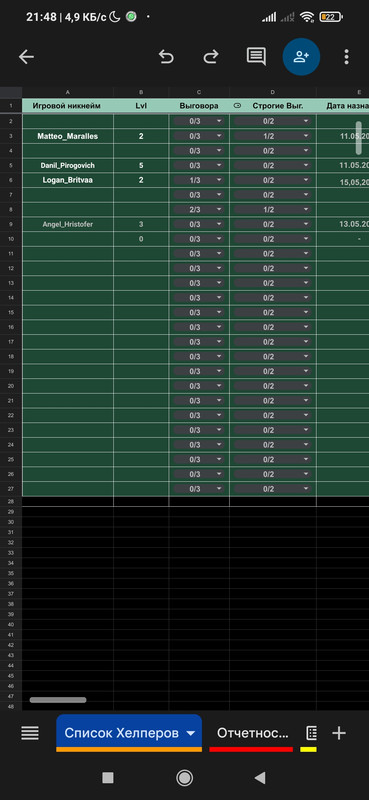
Task: Open the all sheets list icon
Action: point(30,733)
